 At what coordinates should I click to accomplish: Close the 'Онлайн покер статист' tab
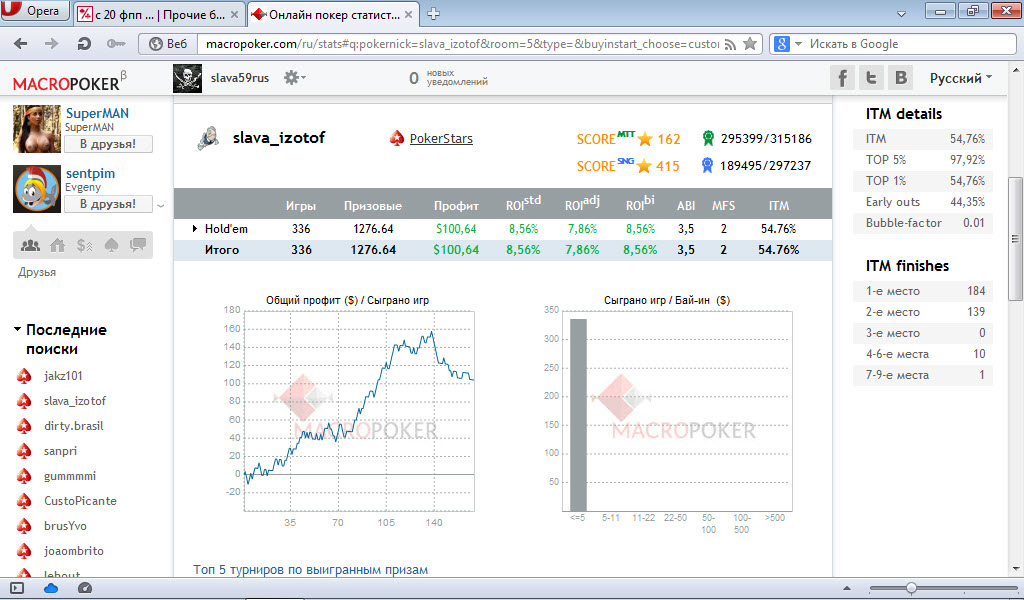408,14
